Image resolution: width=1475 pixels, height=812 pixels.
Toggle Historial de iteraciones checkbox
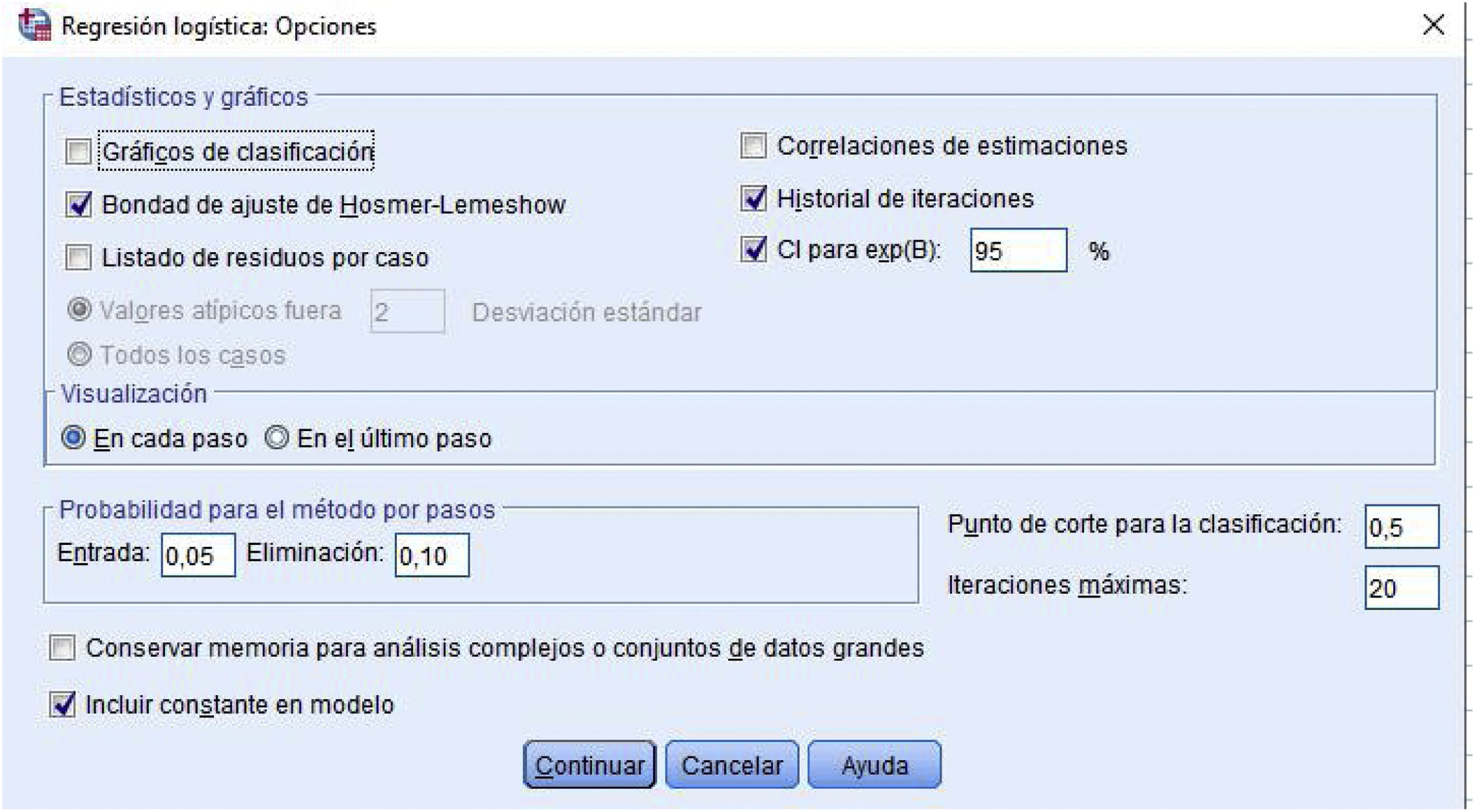753,199
